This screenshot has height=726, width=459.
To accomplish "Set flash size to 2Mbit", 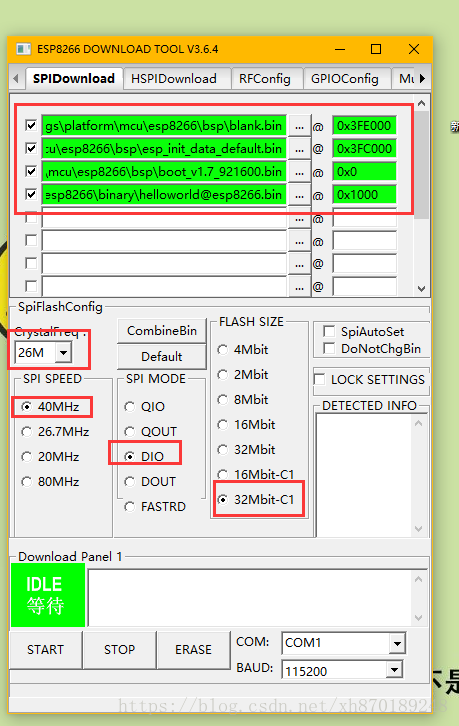I will [223, 375].
